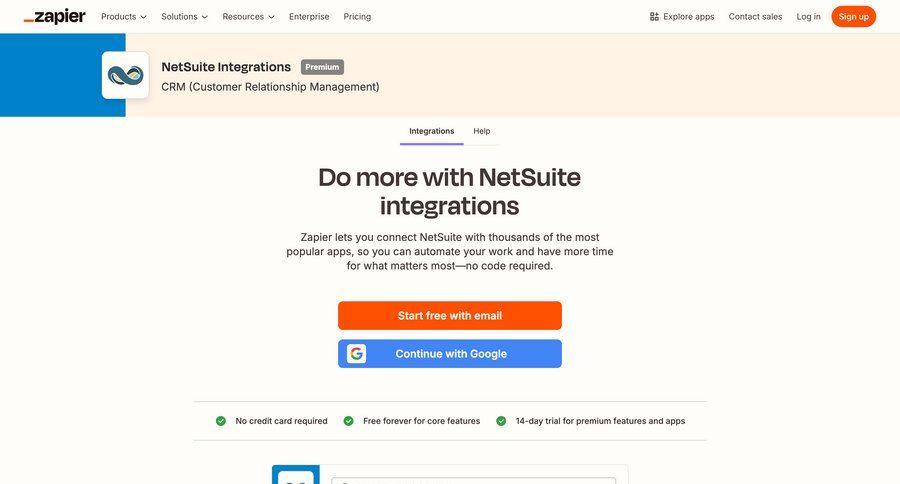Expand the Solutions menu

click(184, 17)
